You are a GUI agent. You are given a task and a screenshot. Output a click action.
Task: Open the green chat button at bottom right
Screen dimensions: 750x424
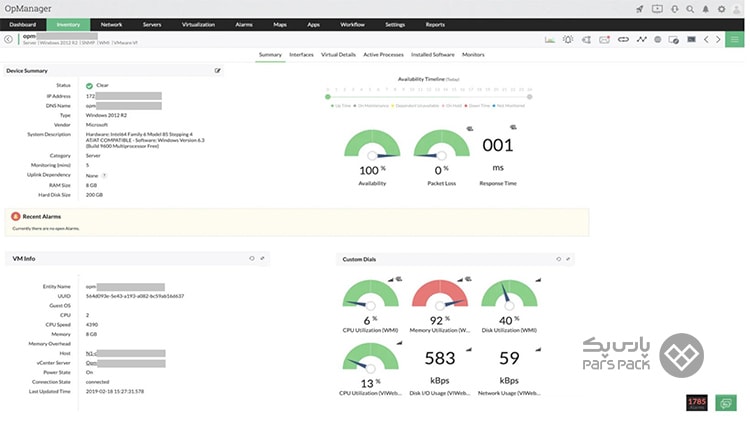[726, 403]
